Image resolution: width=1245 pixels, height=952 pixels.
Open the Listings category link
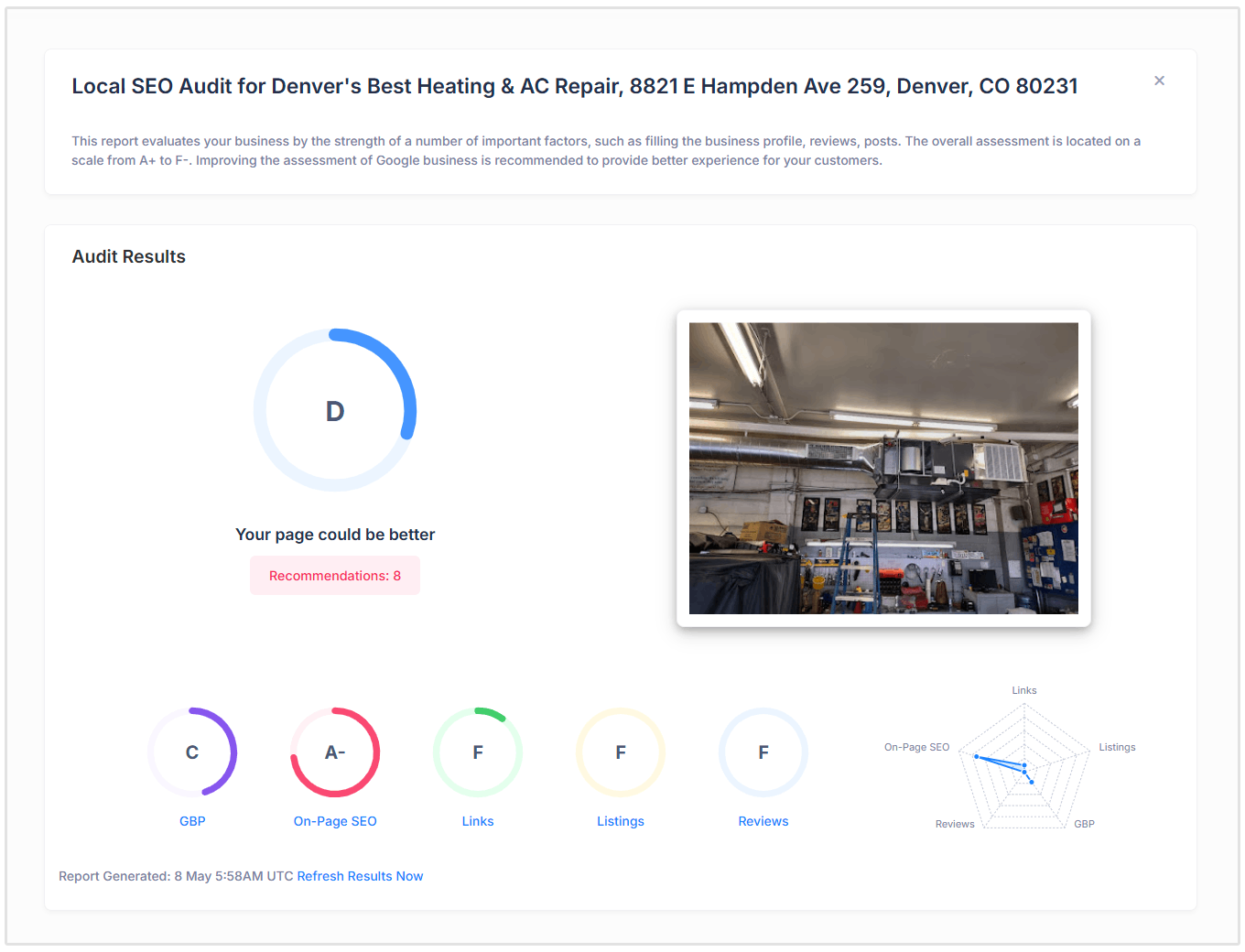point(621,821)
